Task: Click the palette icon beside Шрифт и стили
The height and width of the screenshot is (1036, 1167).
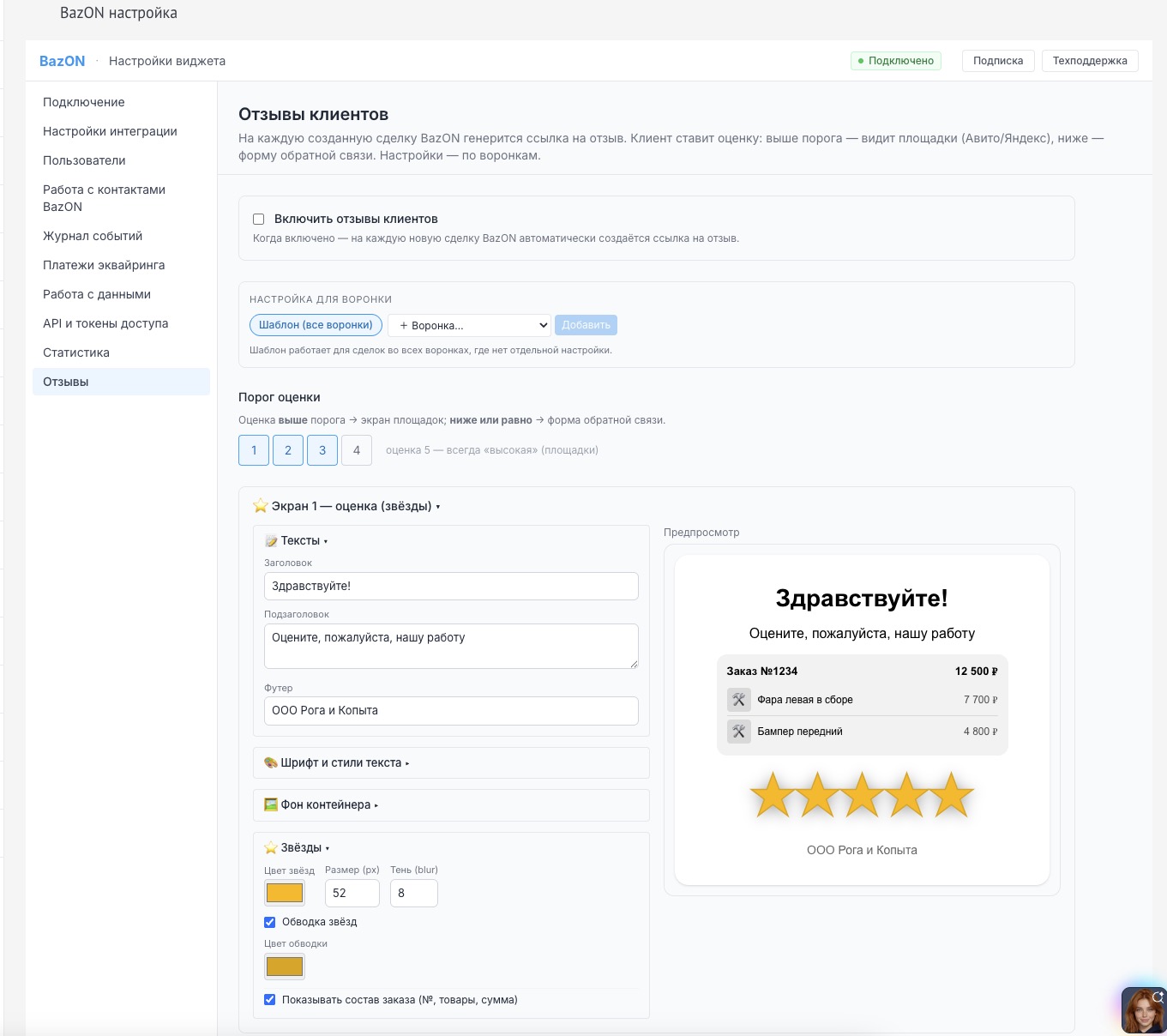Action: click(271, 762)
